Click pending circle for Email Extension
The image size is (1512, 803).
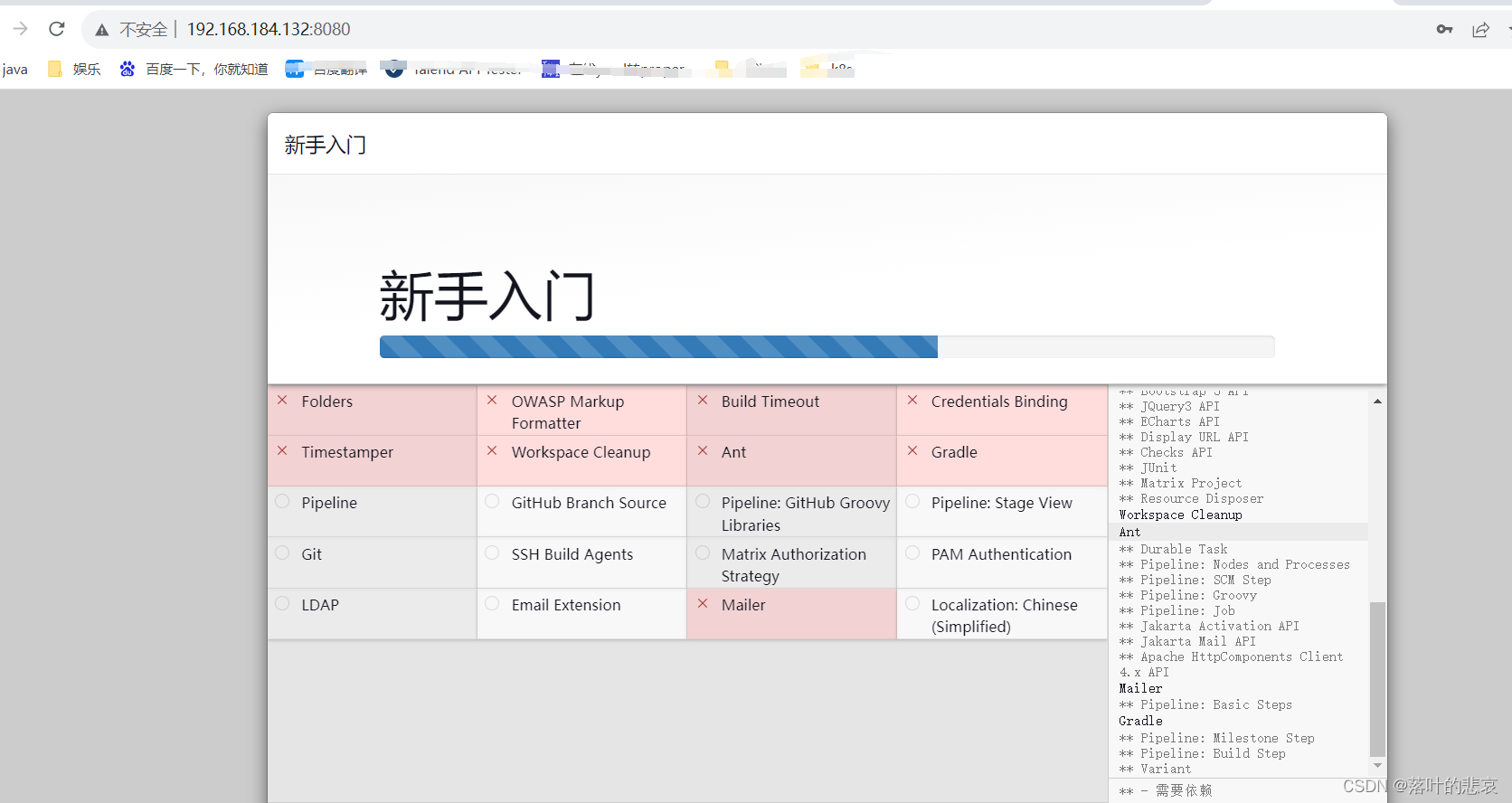tap(492, 603)
